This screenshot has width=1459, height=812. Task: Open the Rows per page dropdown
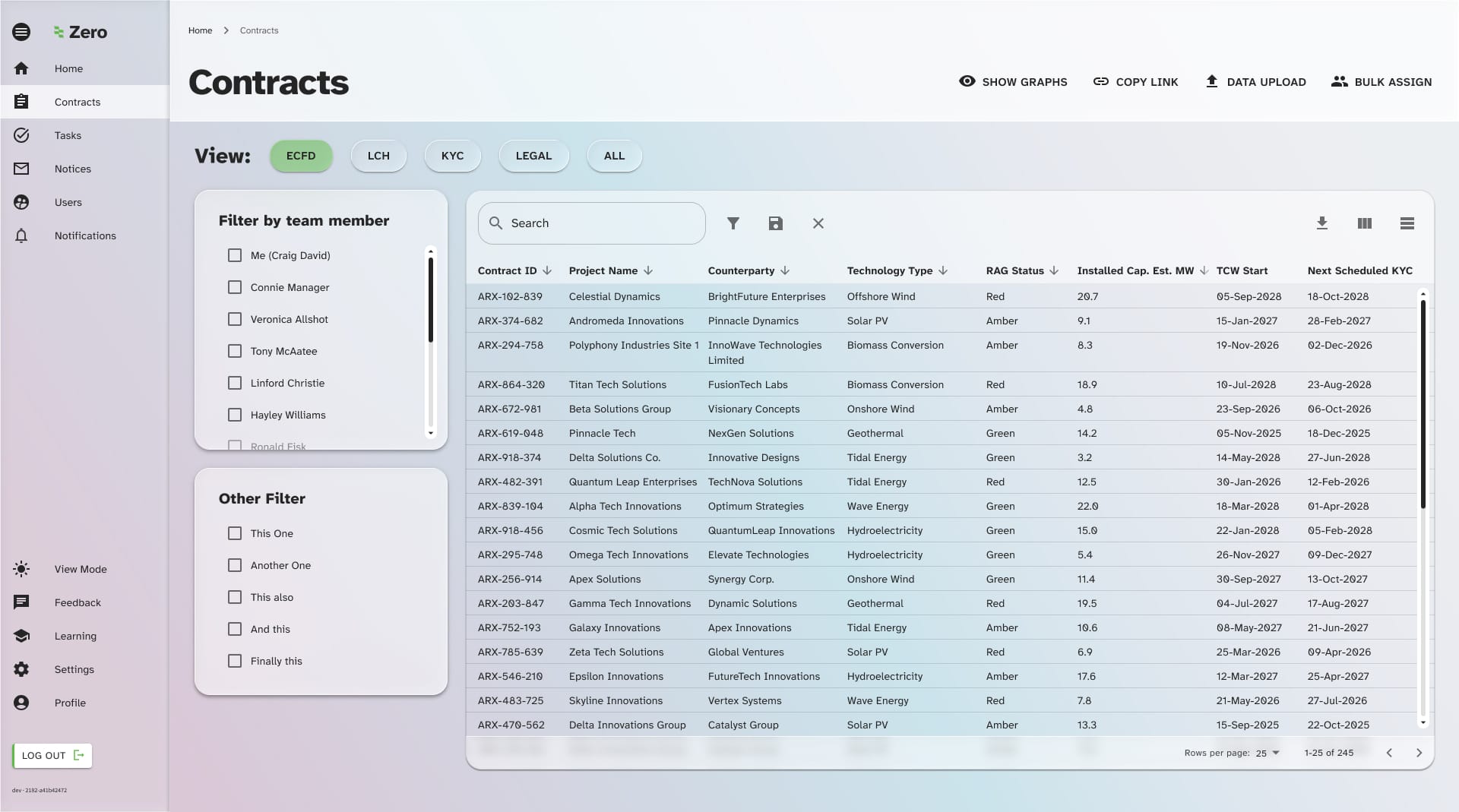click(x=1268, y=753)
